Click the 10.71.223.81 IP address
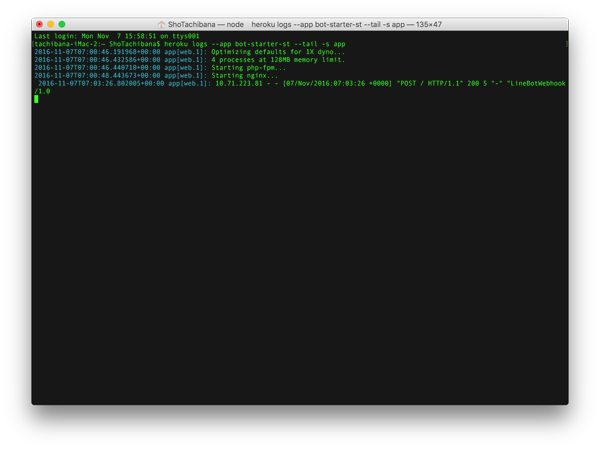The height and width of the screenshot is (450, 600). pyautogui.click(x=239, y=83)
